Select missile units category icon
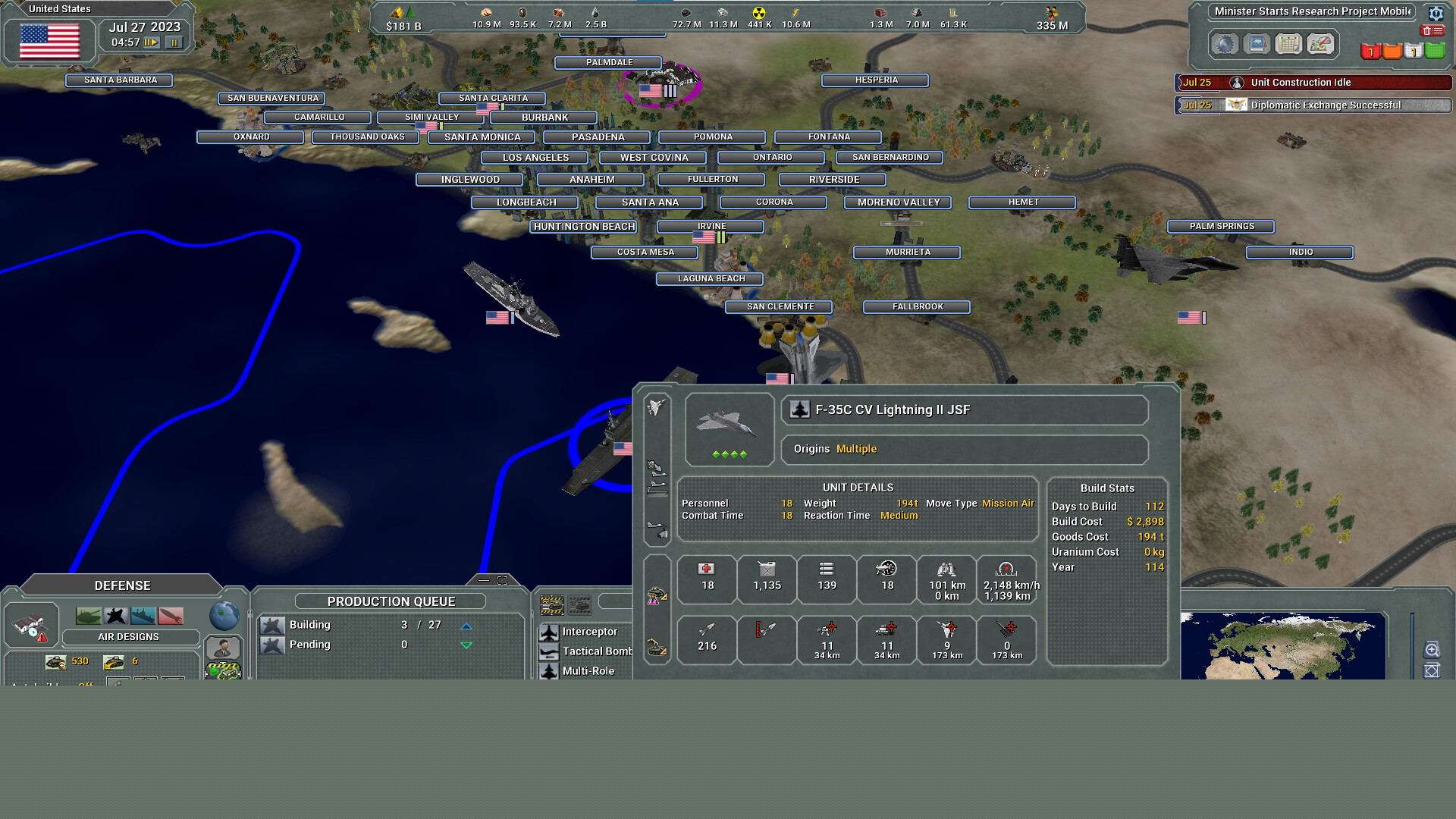Viewport: 1456px width, 819px height. 171,616
